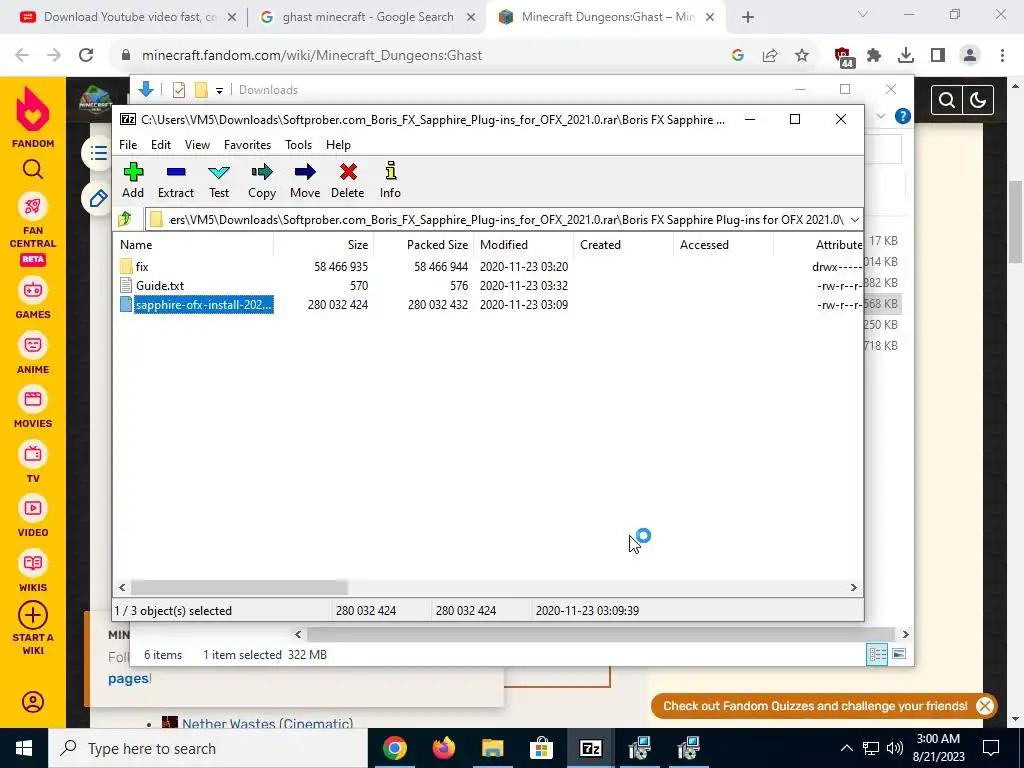1024x768 pixels.
Task: Open a new Chrome tab
Action: pos(748,17)
